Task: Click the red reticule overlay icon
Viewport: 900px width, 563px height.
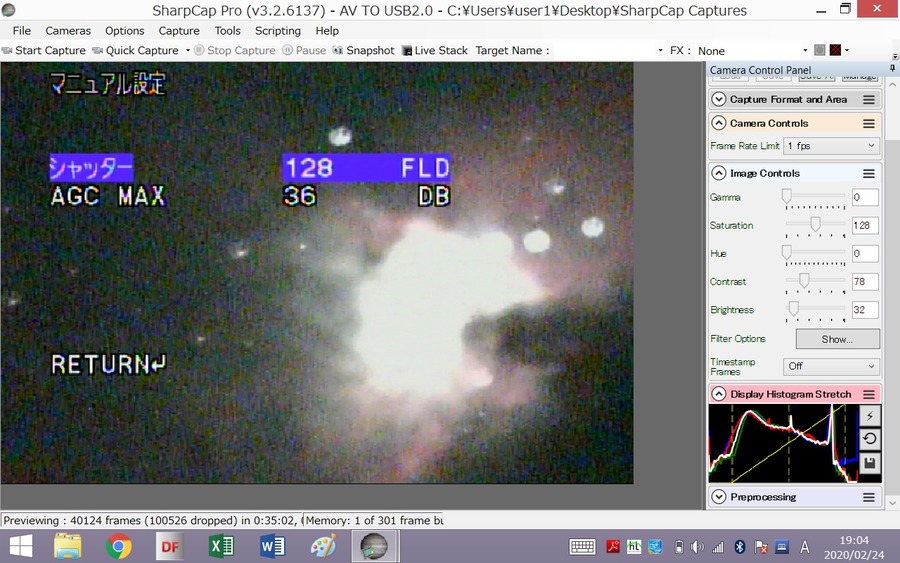Action: [835, 51]
